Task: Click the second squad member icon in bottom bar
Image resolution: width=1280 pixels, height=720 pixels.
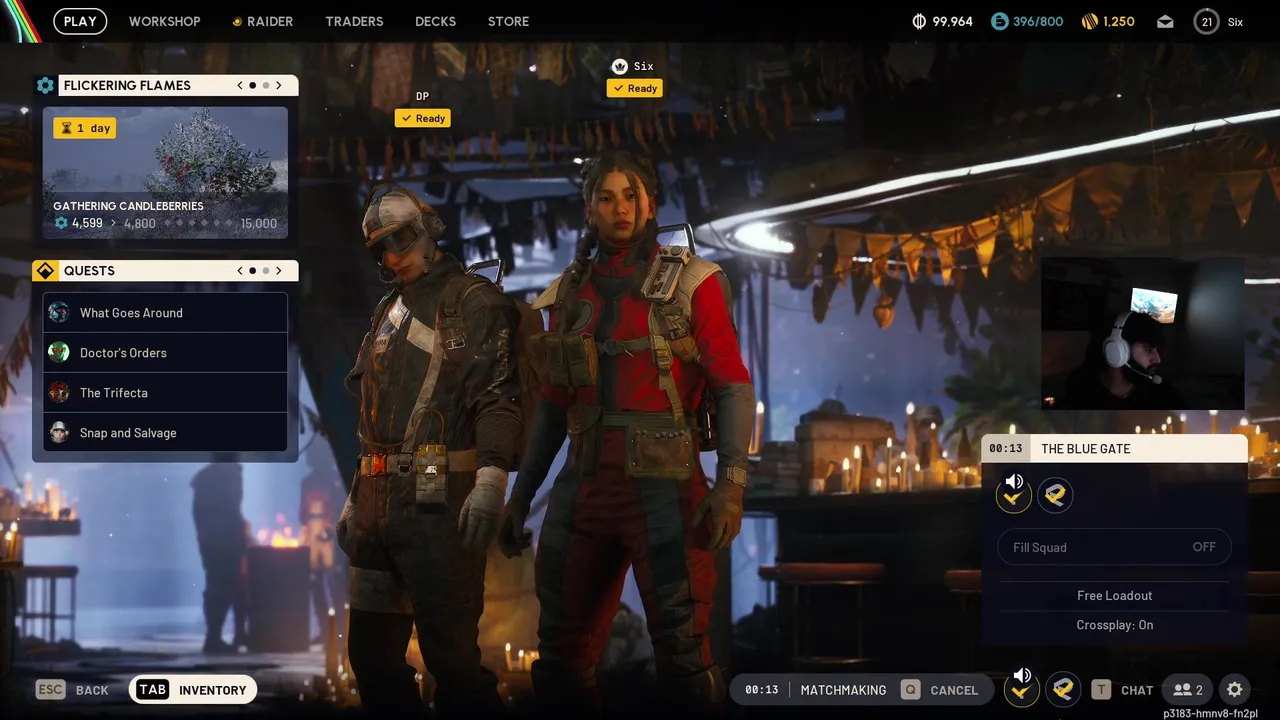Action: click(x=1063, y=689)
